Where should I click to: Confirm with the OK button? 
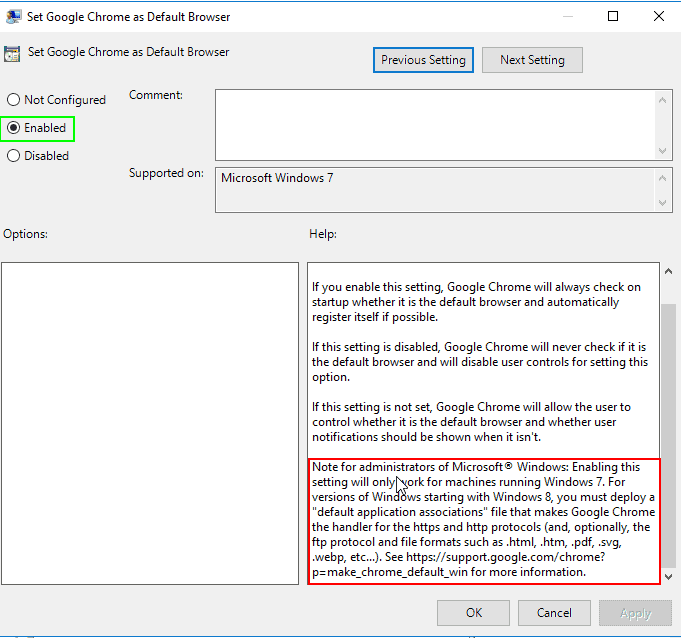(x=473, y=613)
